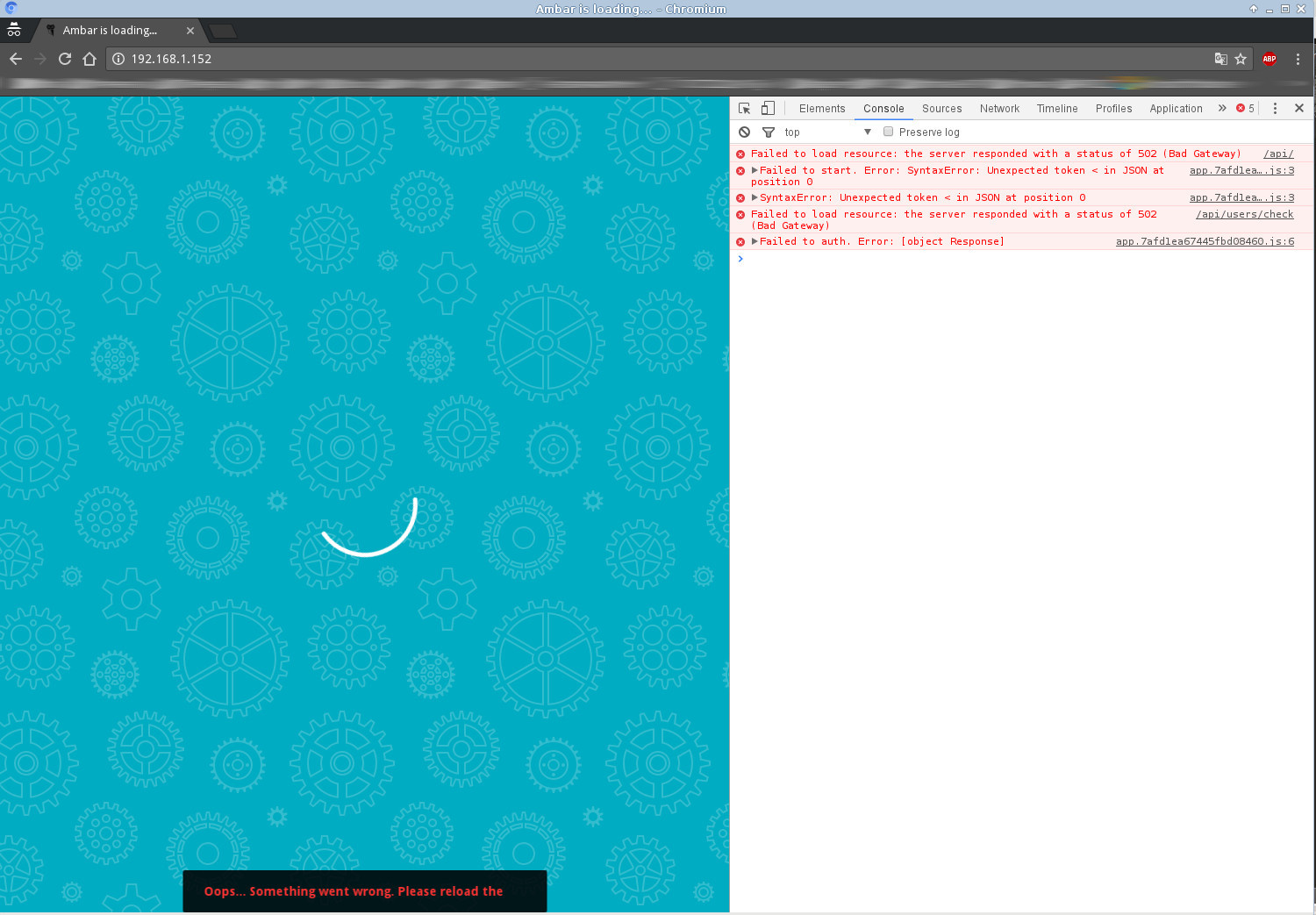Click the console input prompt
The width and height of the screenshot is (1316, 915).
click(1022, 259)
